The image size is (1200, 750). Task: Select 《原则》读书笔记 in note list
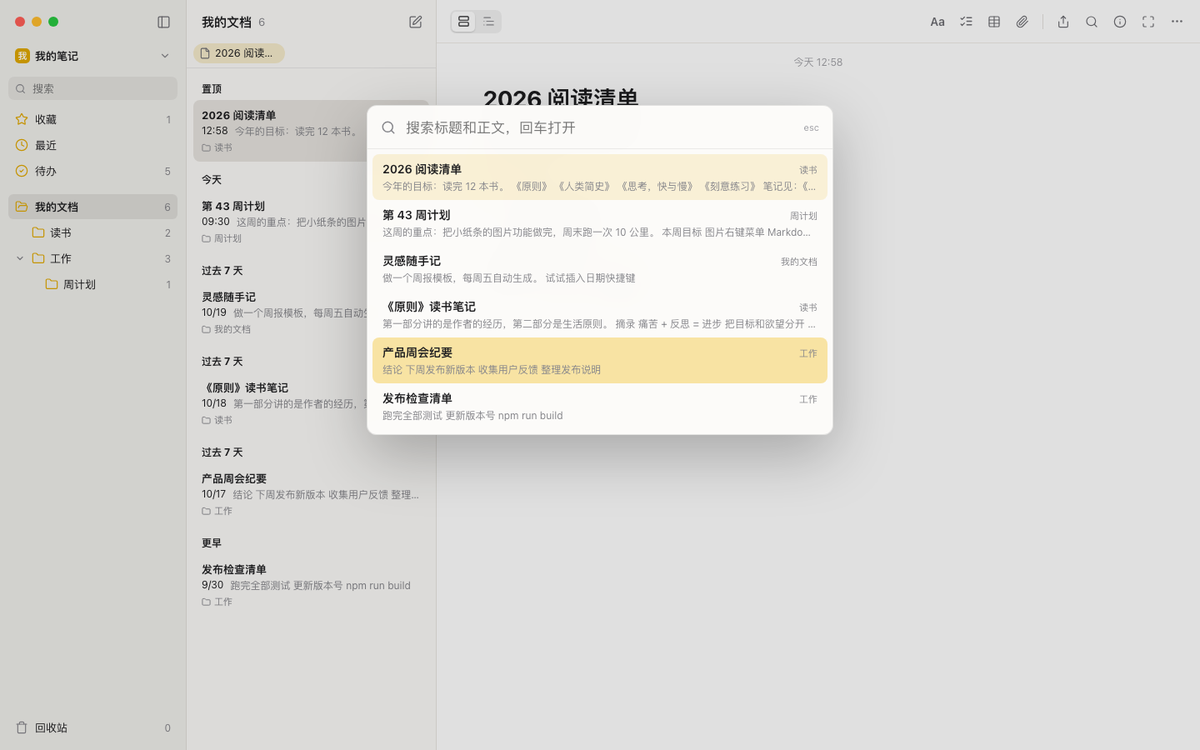(311, 404)
